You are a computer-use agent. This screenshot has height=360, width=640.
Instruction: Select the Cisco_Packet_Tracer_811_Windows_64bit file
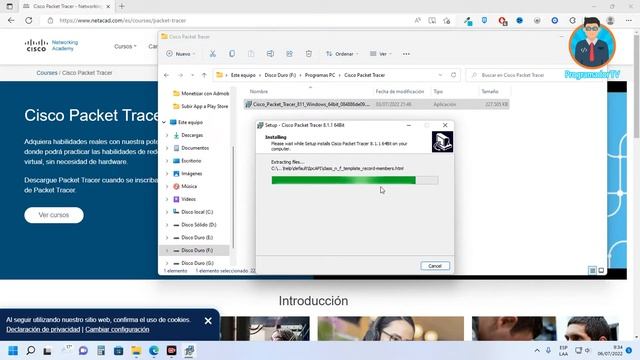pyautogui.click(x=376, y=104)
